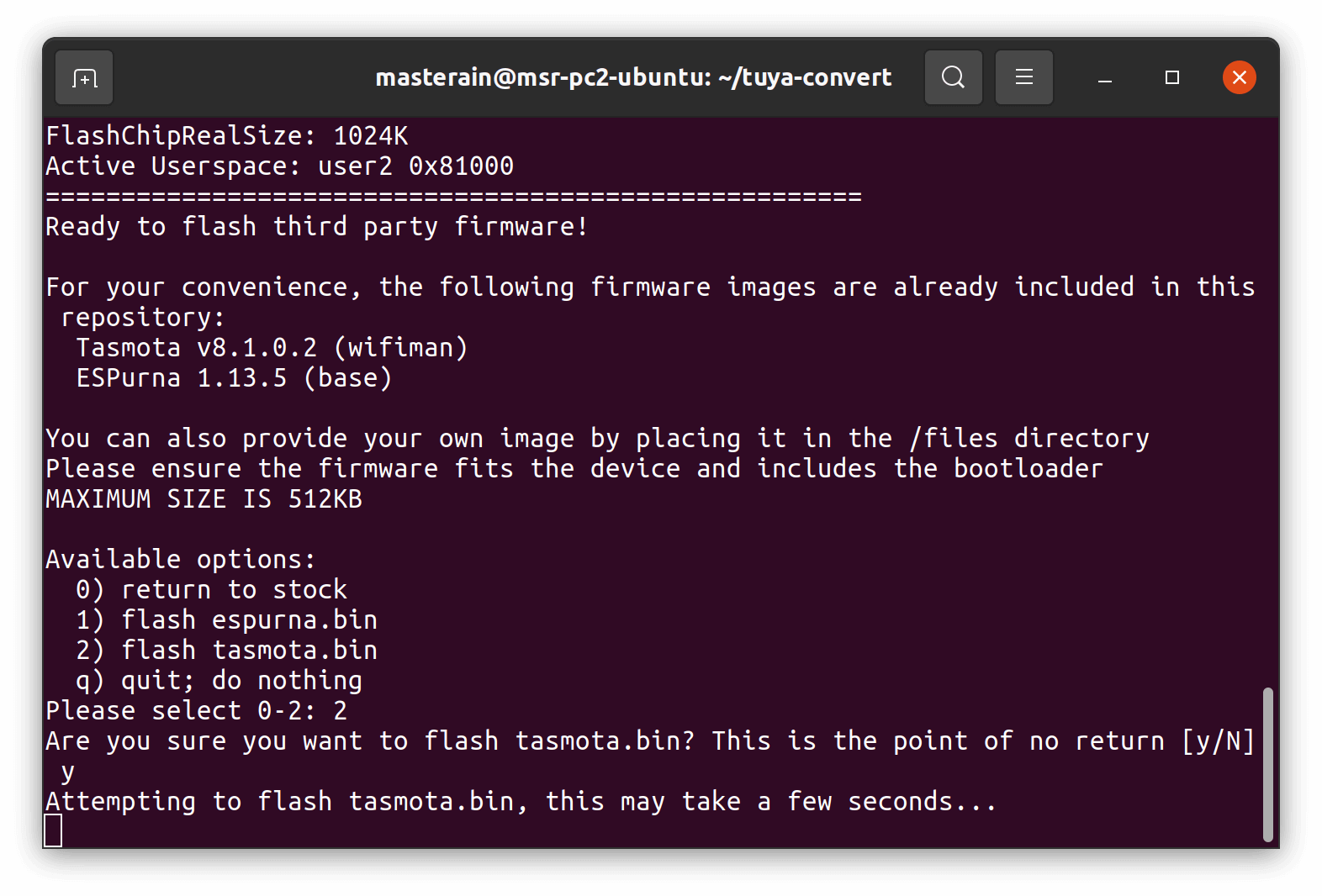Click the '0) return to stock' option text
The height and width of the screenshot is (896, 1322).
point(211,590)
